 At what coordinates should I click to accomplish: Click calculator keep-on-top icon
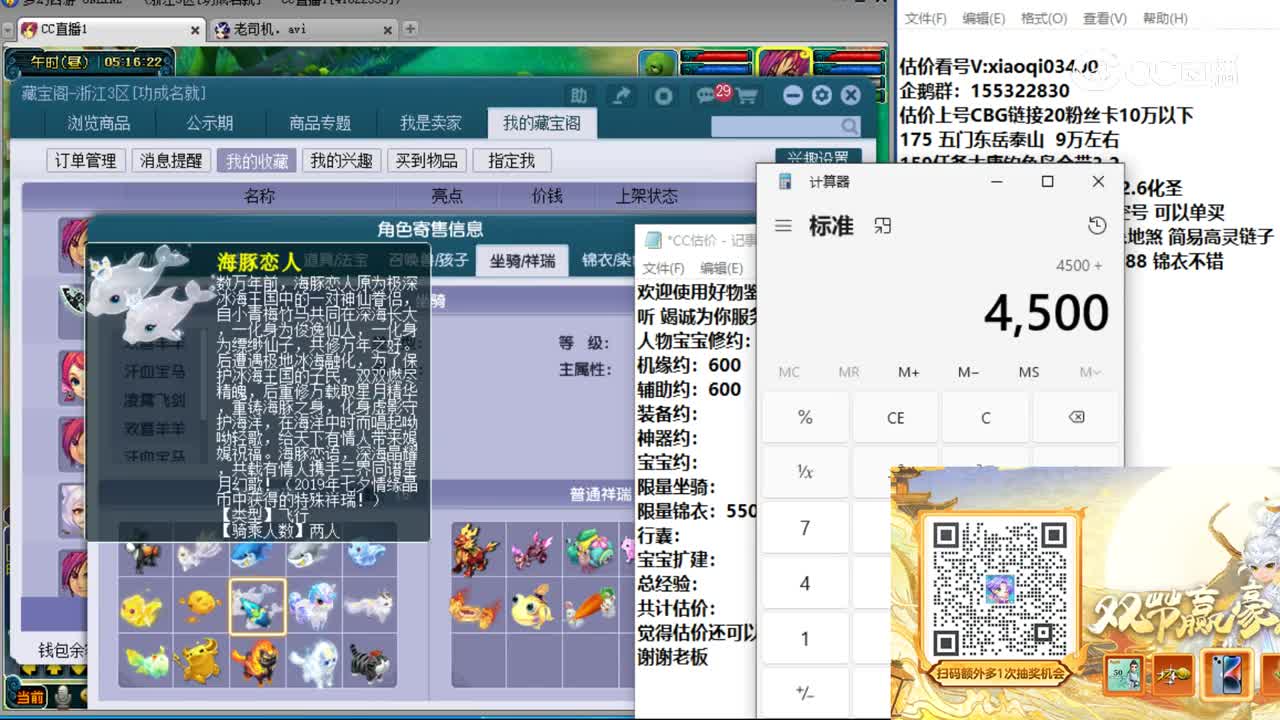[882, 226]
